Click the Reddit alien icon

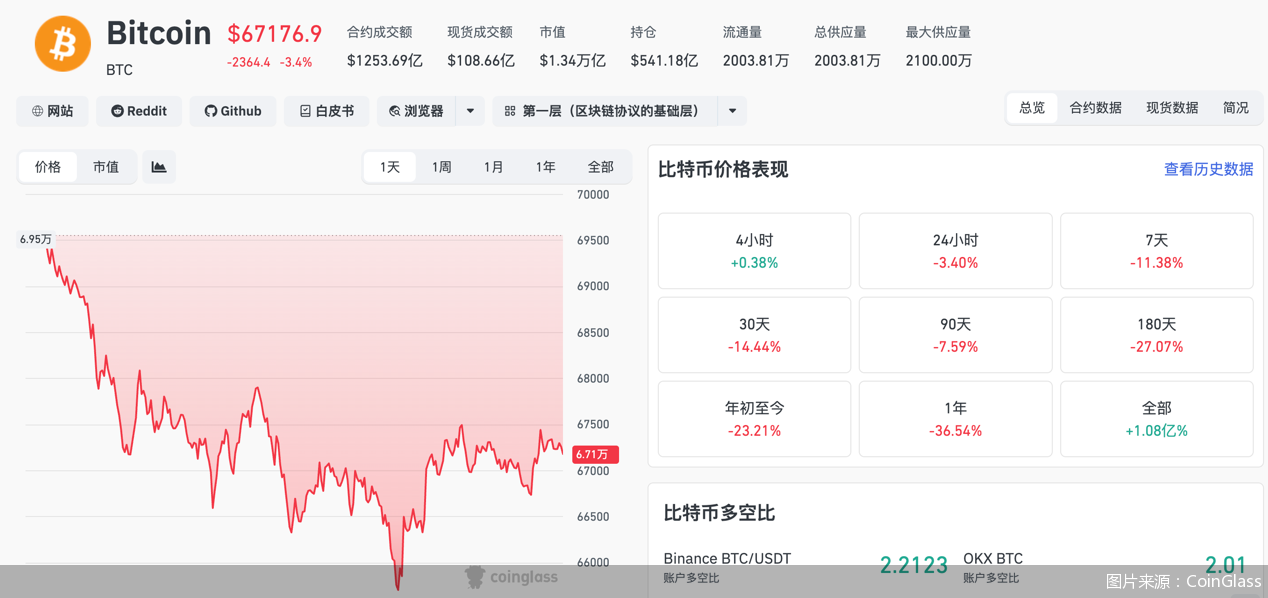(x=117, y=111)
